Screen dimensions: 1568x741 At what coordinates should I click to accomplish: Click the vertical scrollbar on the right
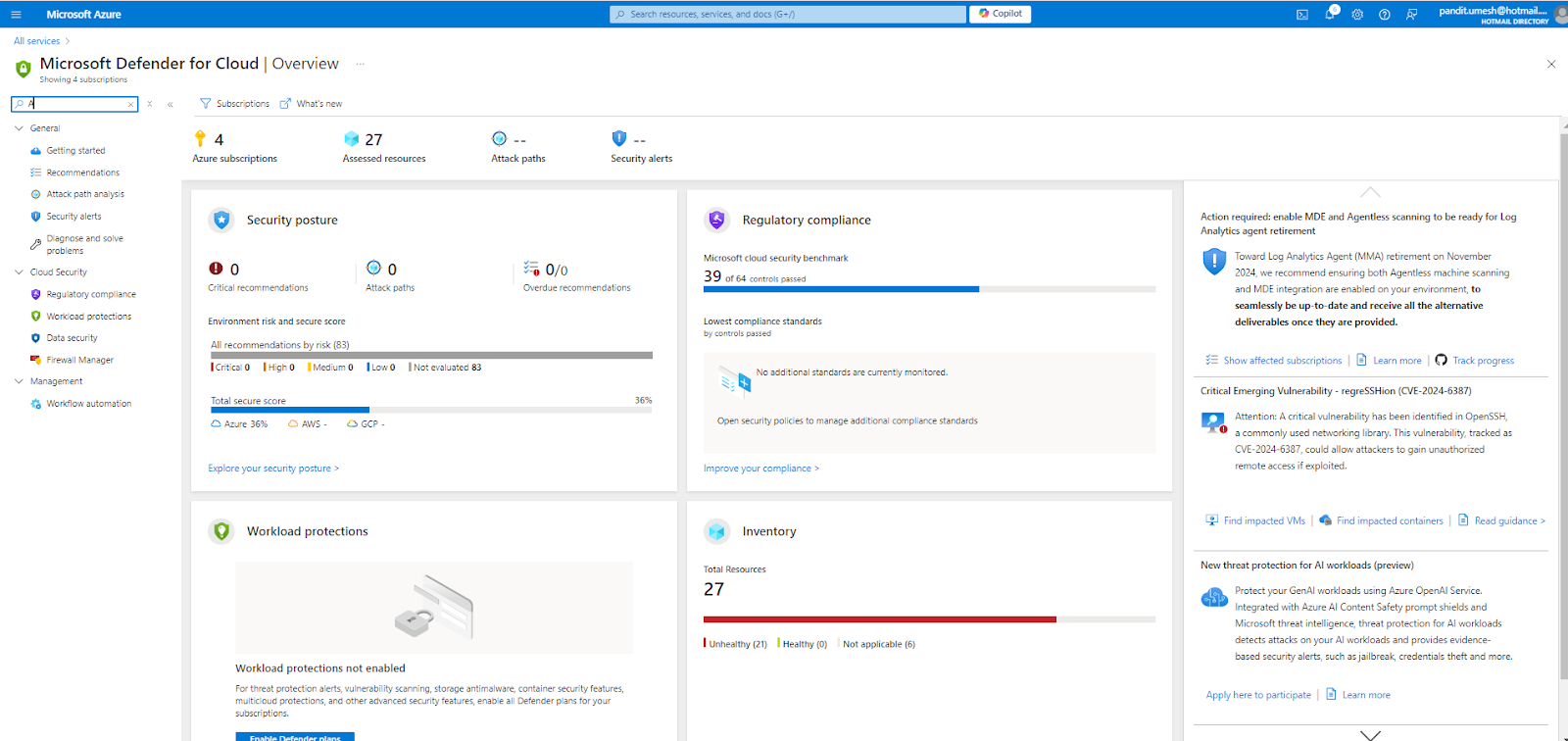[1564, 407]
